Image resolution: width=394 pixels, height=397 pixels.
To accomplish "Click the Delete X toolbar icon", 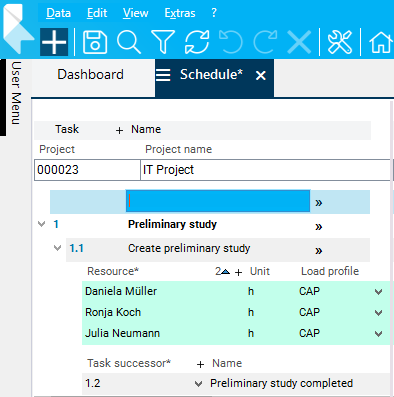I will point(299,42).
